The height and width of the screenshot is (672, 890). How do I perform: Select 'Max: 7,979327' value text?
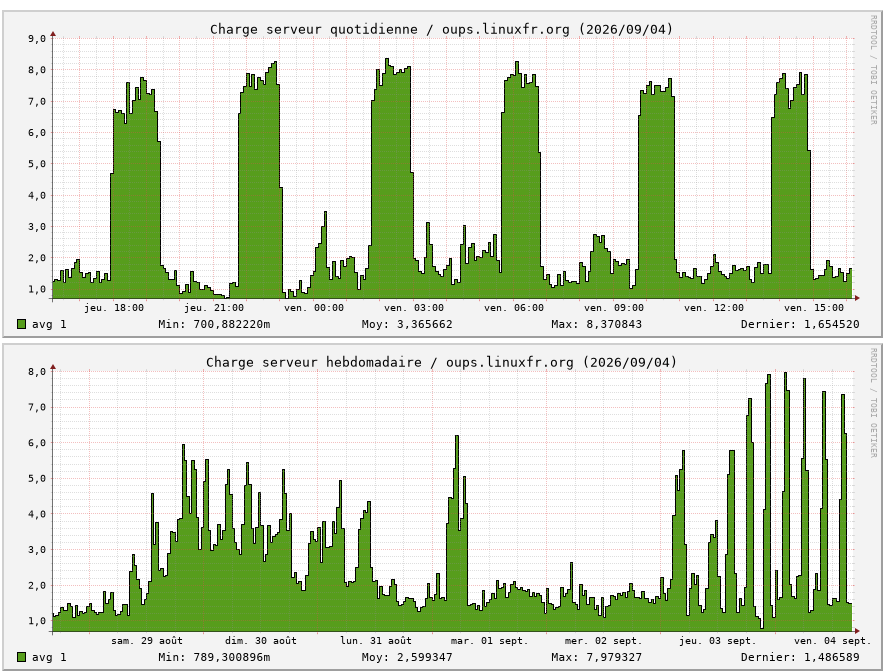pos(596,657)
